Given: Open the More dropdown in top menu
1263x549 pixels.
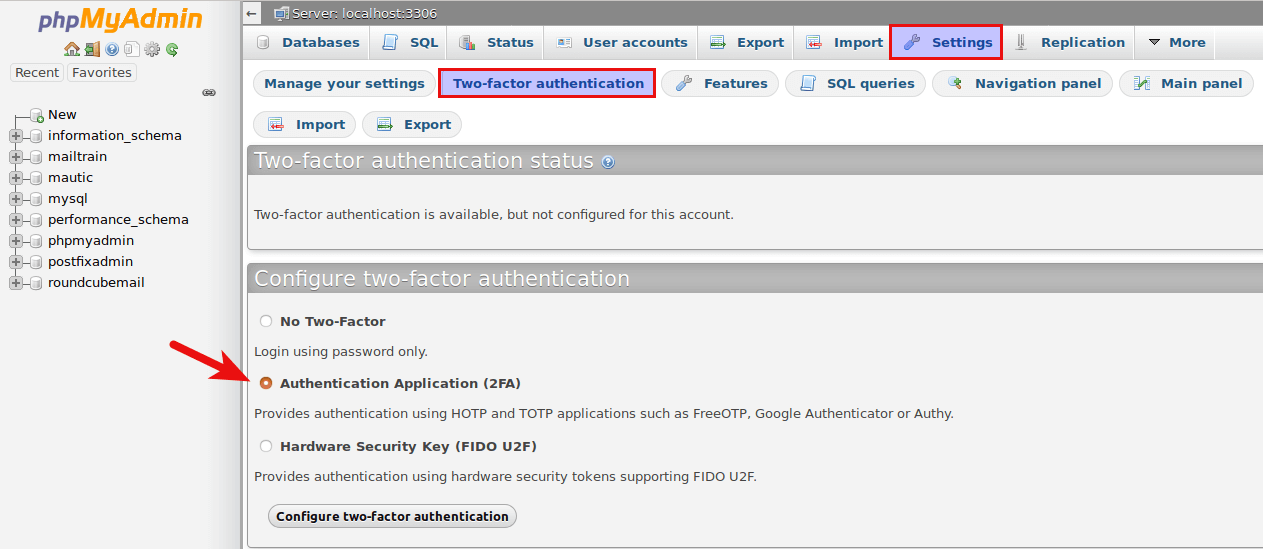Looking at the screenshot, I should coord(1176,42).
